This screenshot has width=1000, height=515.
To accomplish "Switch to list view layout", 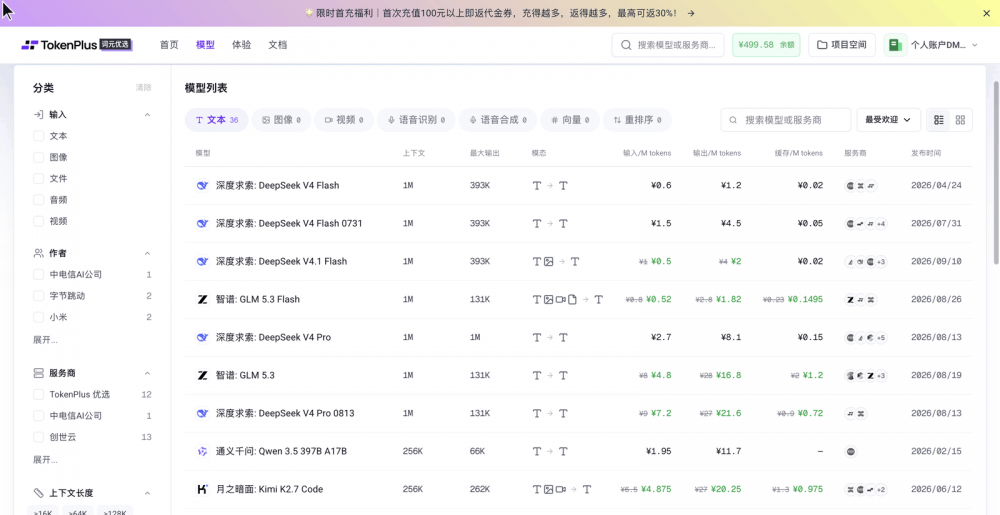I will point(939,120).
